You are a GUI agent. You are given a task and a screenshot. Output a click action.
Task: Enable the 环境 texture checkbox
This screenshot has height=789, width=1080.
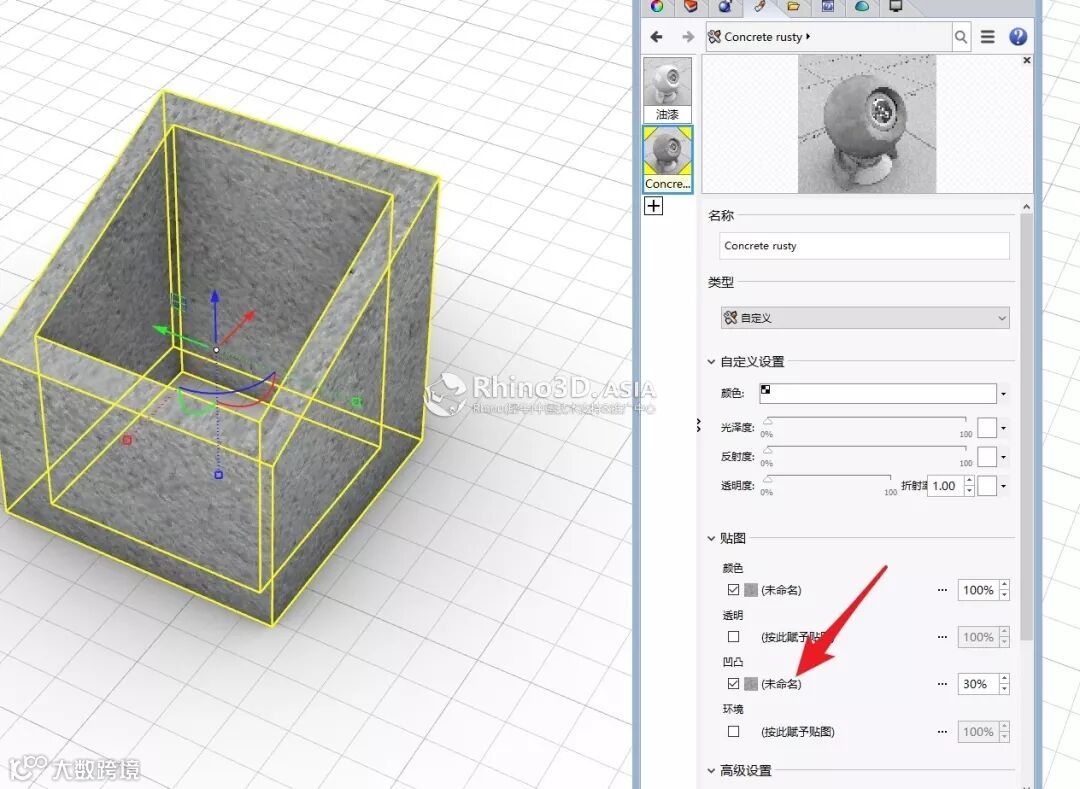(734, 731)
